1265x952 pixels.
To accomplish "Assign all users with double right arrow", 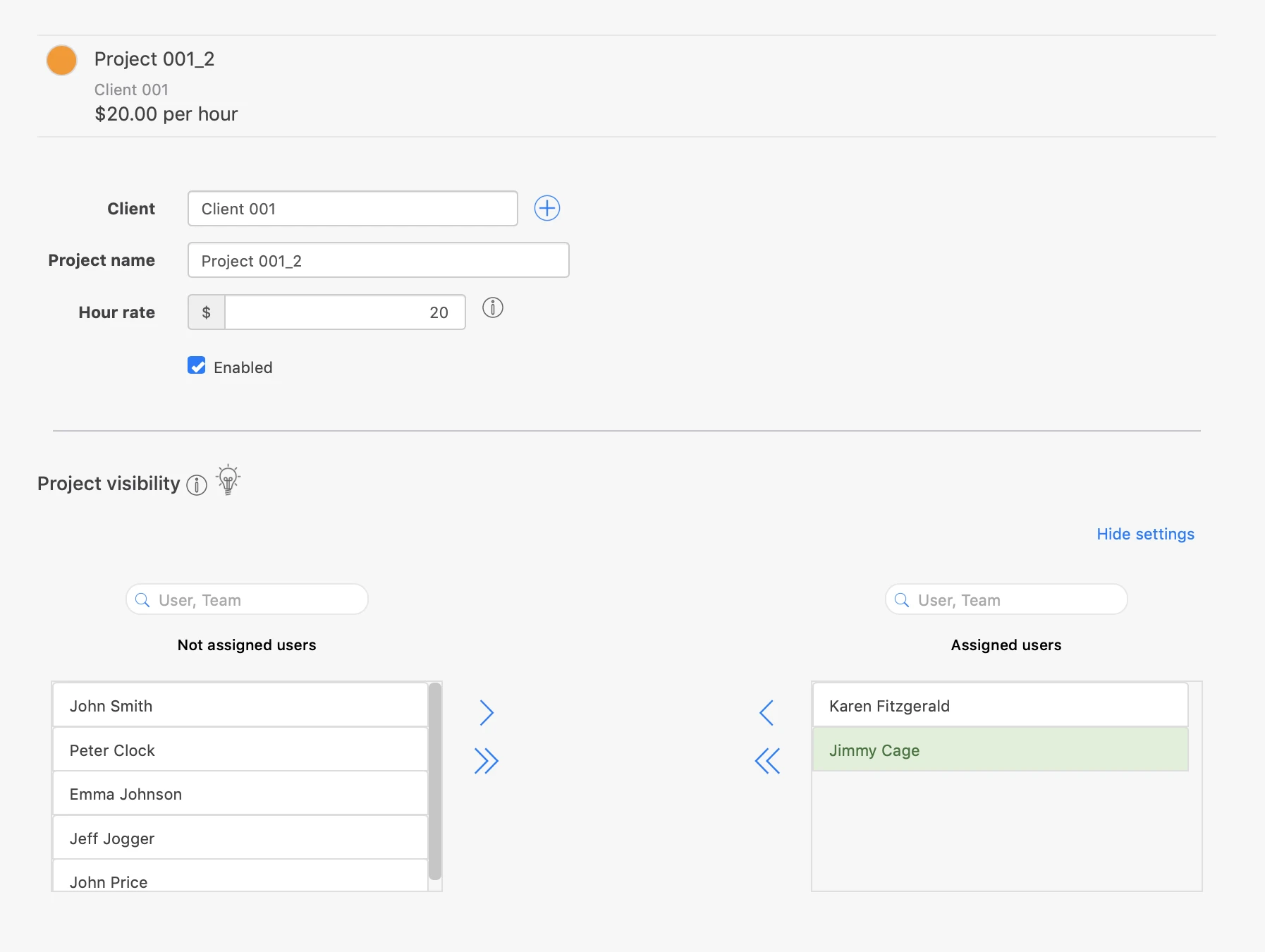I will pos(486,761).
